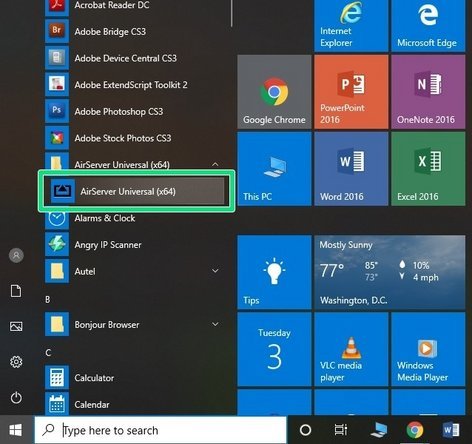Launch the Google Chrome tile
Viewport: 472px width, 444px height.
coord(274,92)
